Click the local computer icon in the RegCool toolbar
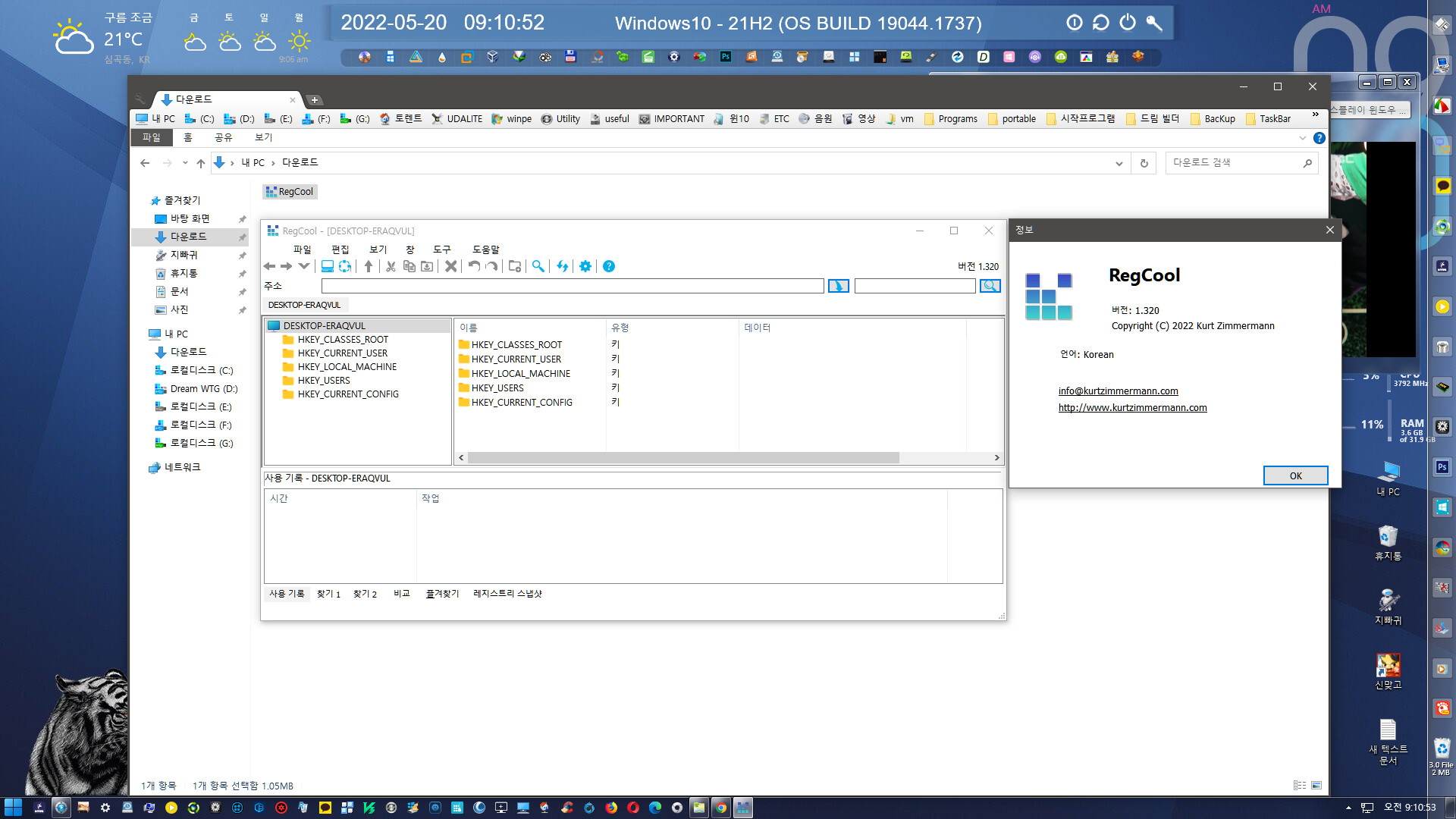Viewport: 1456px width, 819px height. coord(328,266)
